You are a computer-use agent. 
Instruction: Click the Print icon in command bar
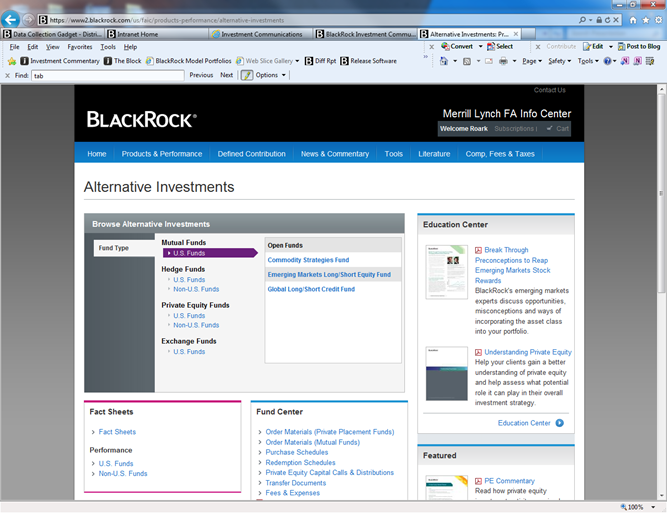point(503,61)
